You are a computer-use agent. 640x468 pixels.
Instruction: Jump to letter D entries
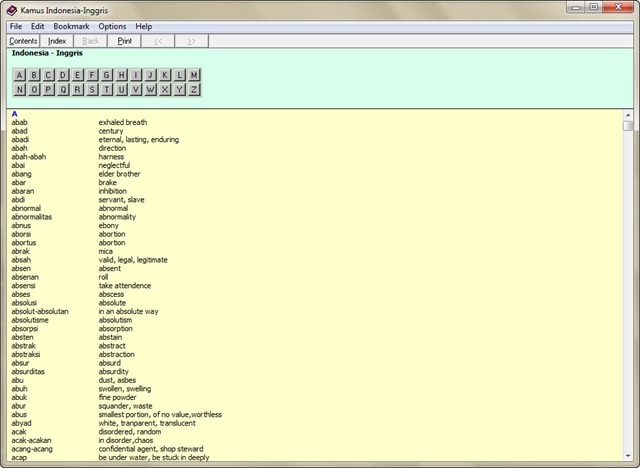[63, 75]
